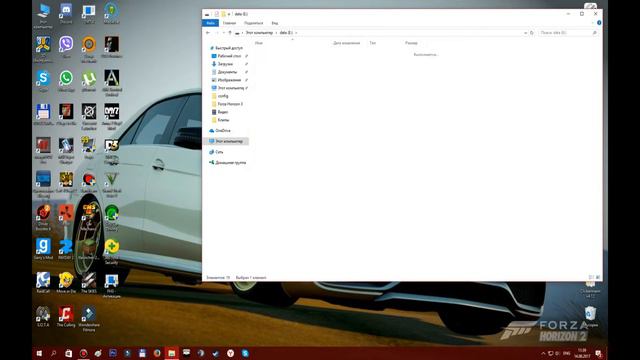
Task: Open Изображения in quick access
Action: 227,80
